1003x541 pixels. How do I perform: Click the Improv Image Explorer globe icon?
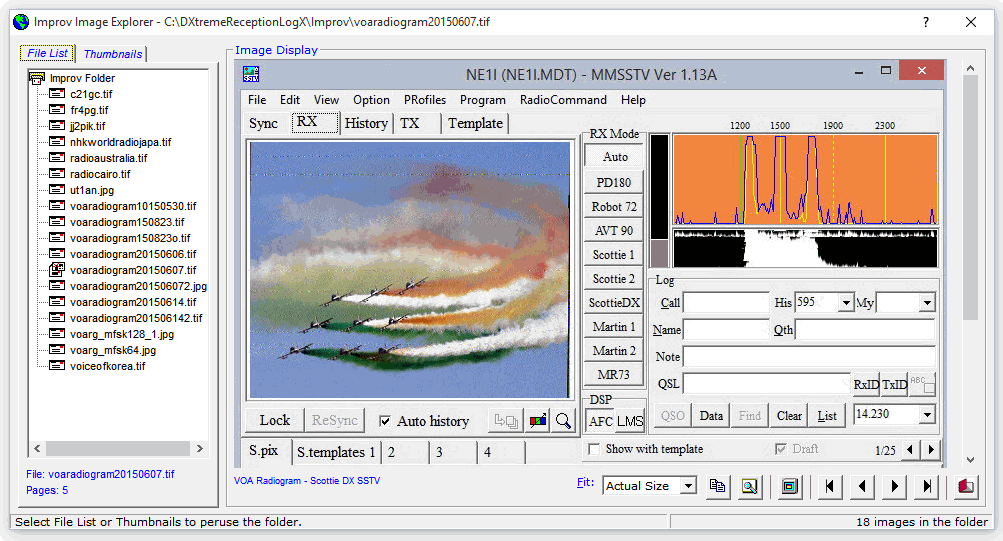click(21, 22)
